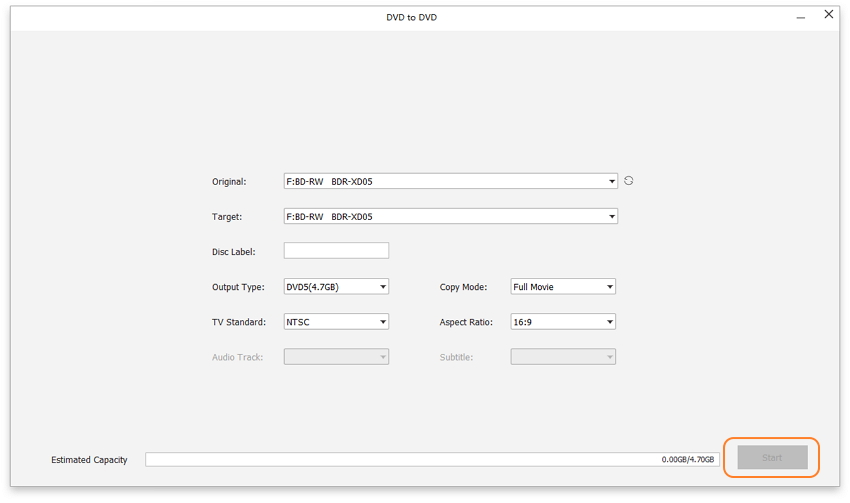Open the TV Standard NTSC dropdown

[x=336, y=322]
